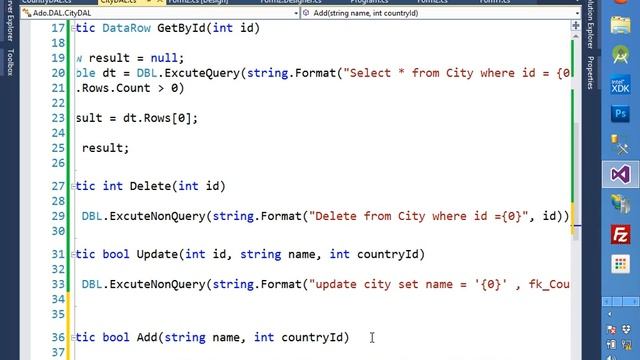The height and width of the screenshot is (360, 640).
Task: Click the Add method name on line 36
Action: pyautogui.click(x=147, y=338)
